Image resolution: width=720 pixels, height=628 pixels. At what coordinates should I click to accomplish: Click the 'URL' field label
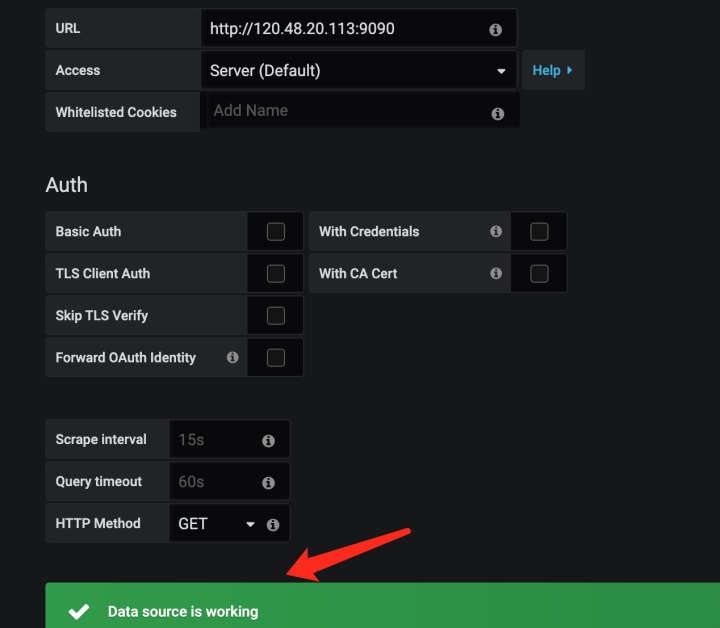click(68, 28)
